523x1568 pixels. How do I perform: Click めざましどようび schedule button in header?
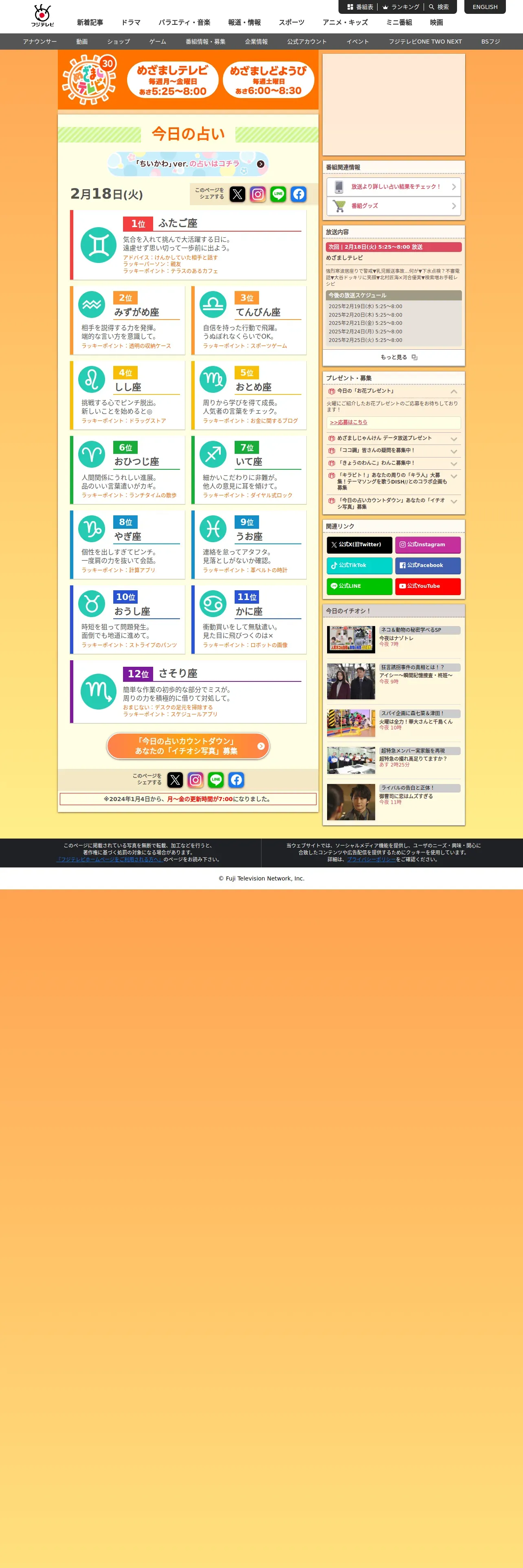pos(268,80)
